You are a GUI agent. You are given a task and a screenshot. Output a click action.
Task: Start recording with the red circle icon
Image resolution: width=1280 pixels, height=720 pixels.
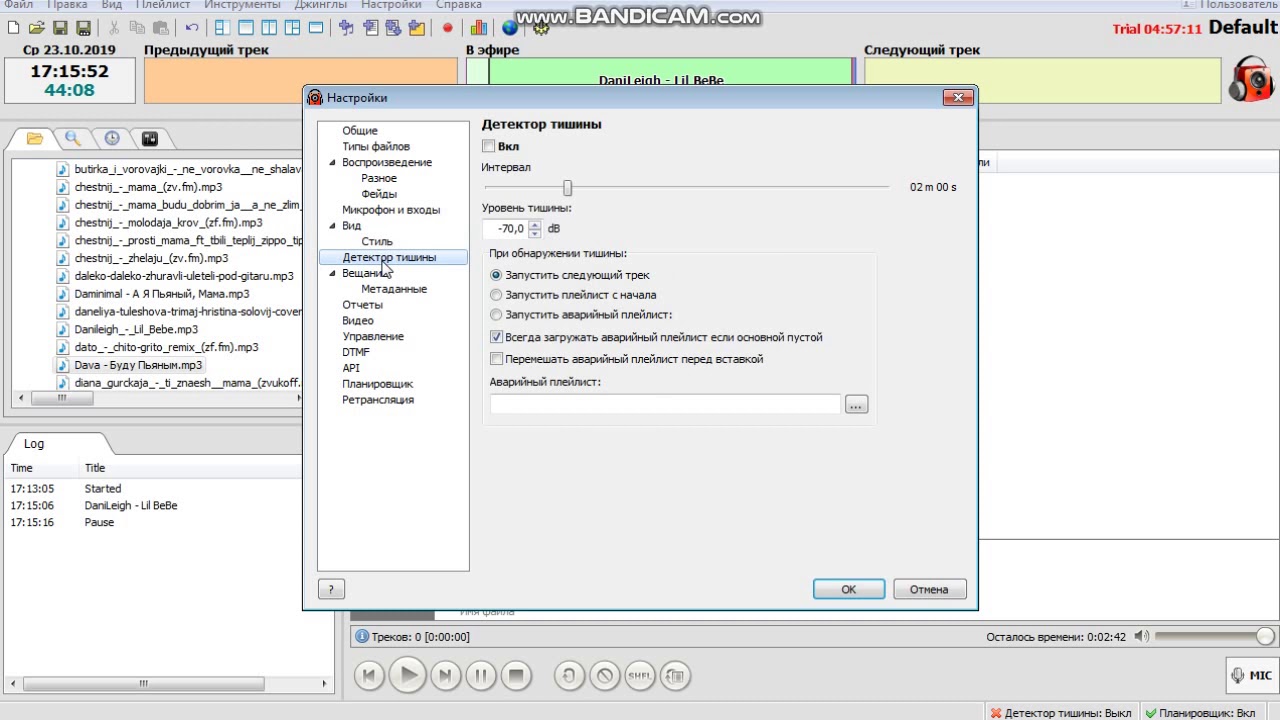447,27
